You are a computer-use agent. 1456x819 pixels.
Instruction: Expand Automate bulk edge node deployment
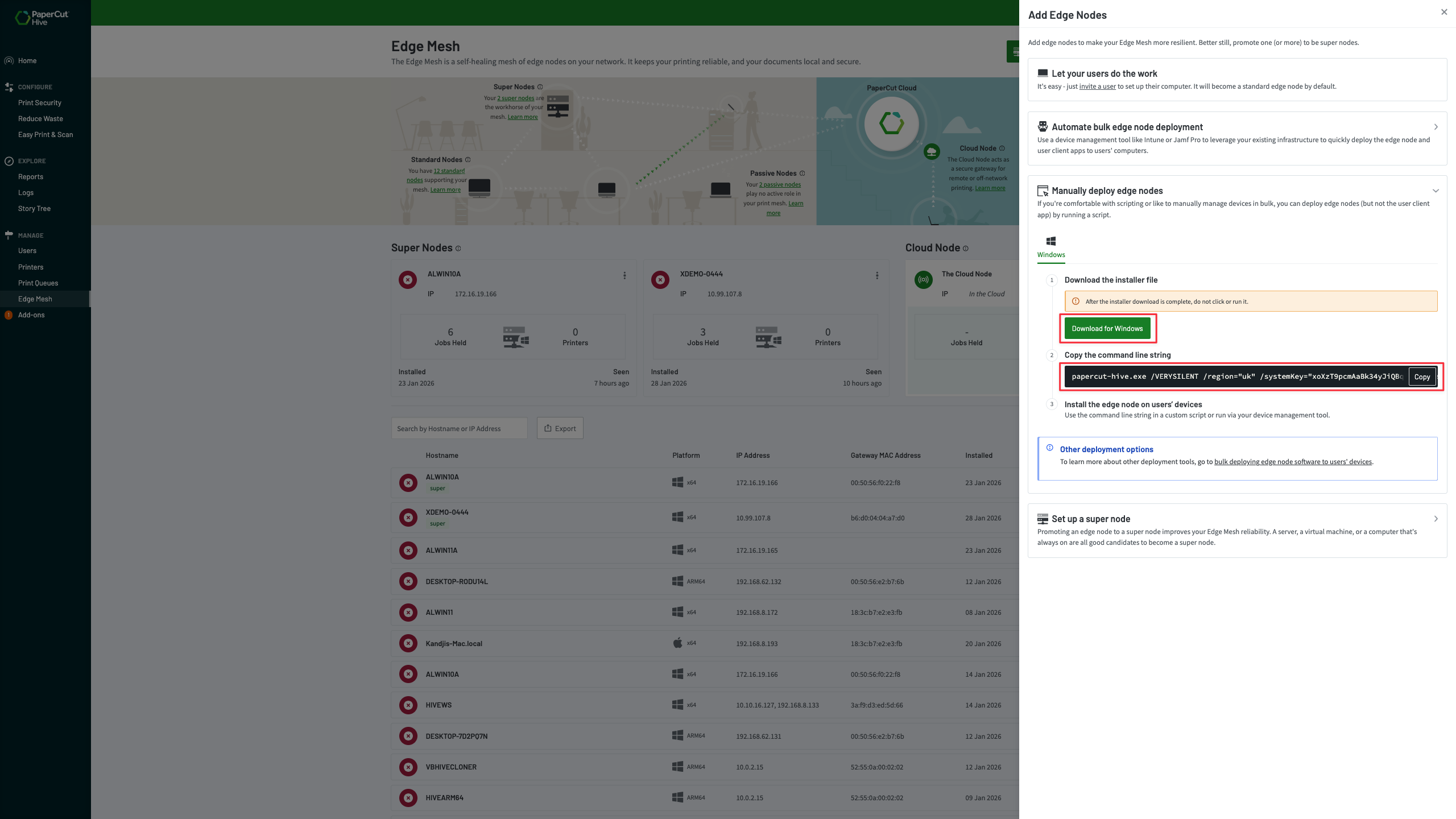(1436, 127)
